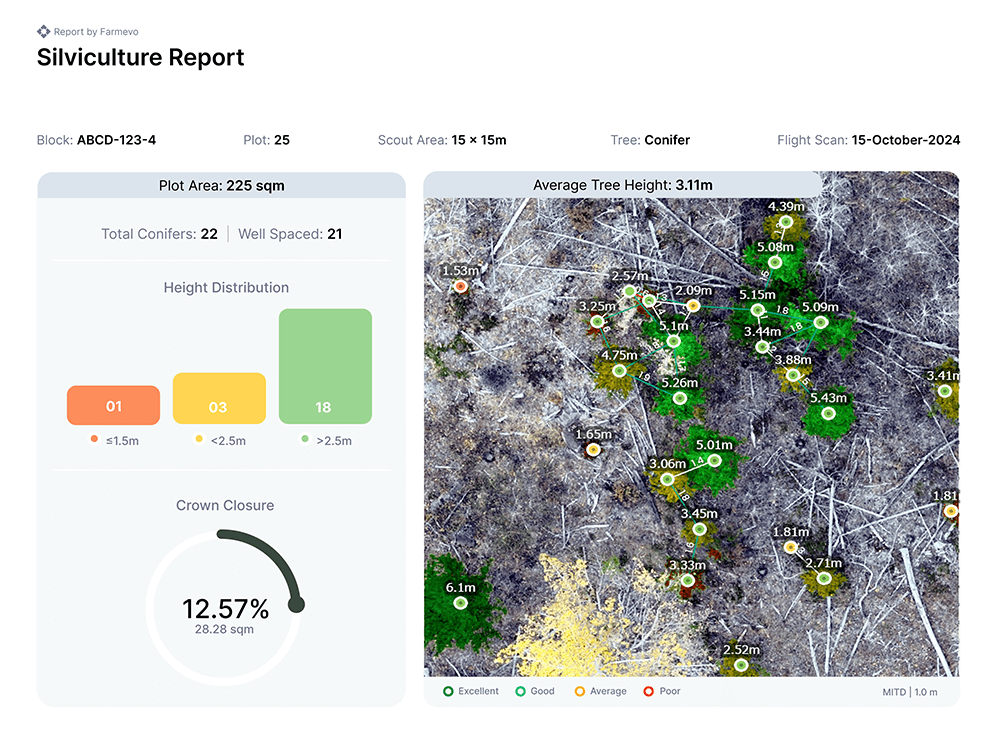This screenshot has height=749, width=1000.
Task: Click the Poor legend circle
Action: (x=648, y=691)
